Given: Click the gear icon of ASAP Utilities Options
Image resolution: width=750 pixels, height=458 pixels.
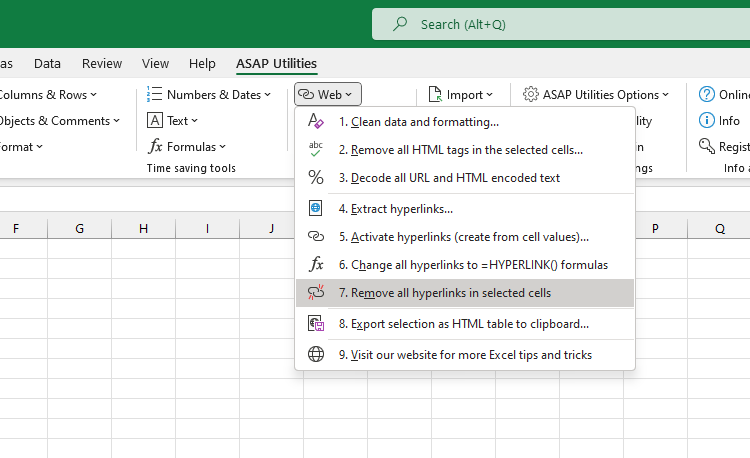Looking at the screenshot, I should (x=530, y=95).
